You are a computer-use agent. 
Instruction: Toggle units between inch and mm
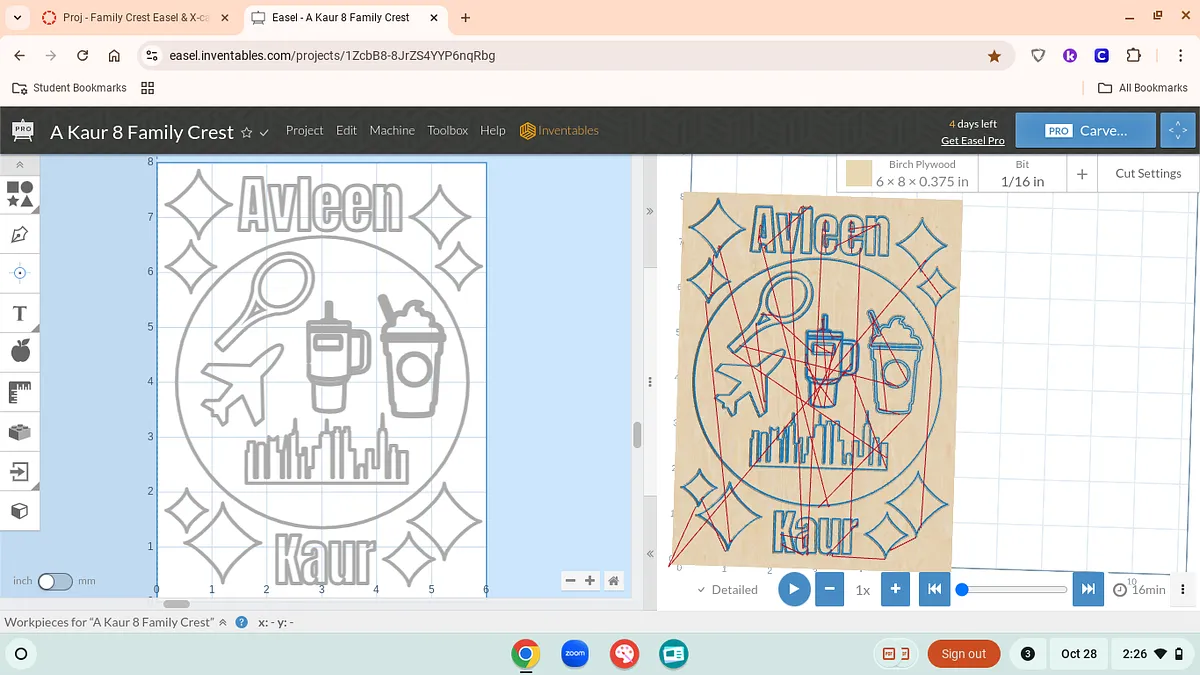pyautogui.click(x=55, y=581)
